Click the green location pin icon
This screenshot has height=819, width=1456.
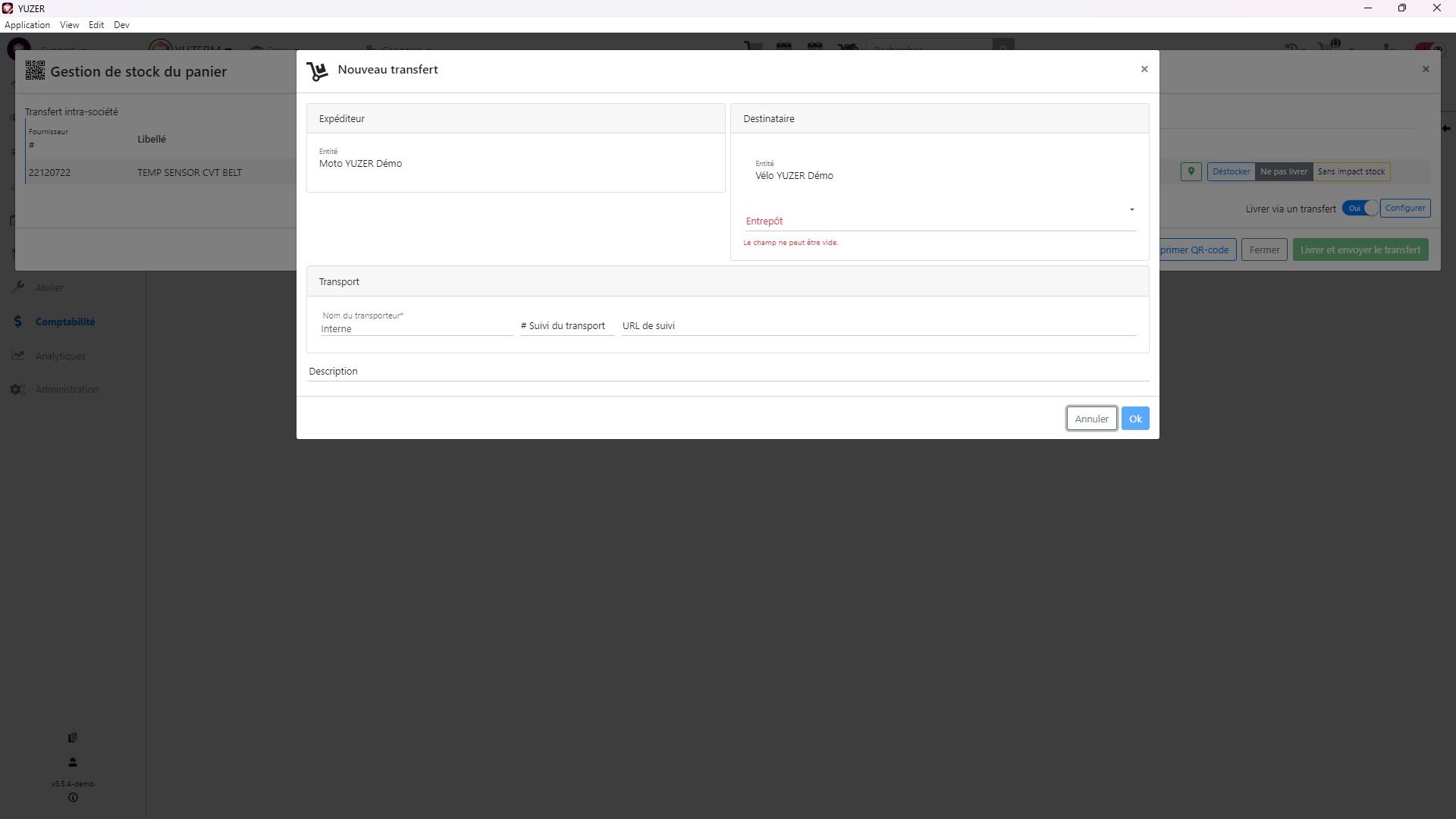[x=1191, y=171]
